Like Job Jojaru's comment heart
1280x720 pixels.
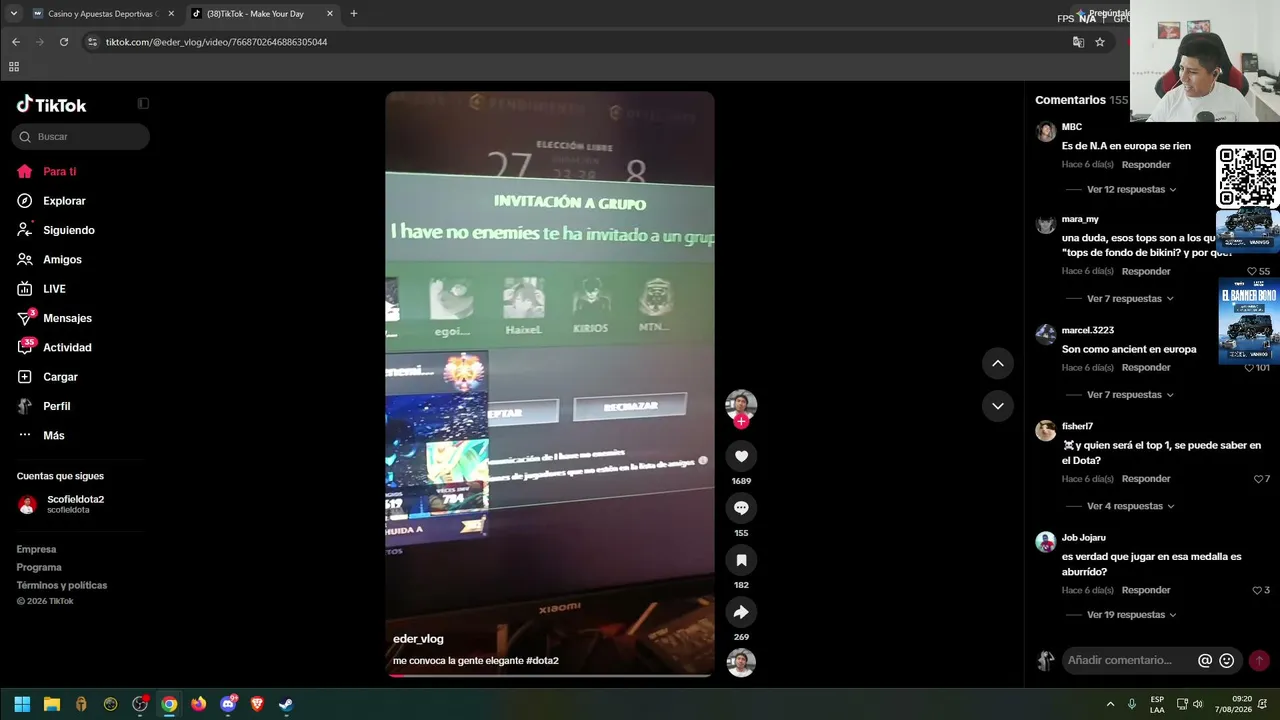click(x=1257, y=591)
